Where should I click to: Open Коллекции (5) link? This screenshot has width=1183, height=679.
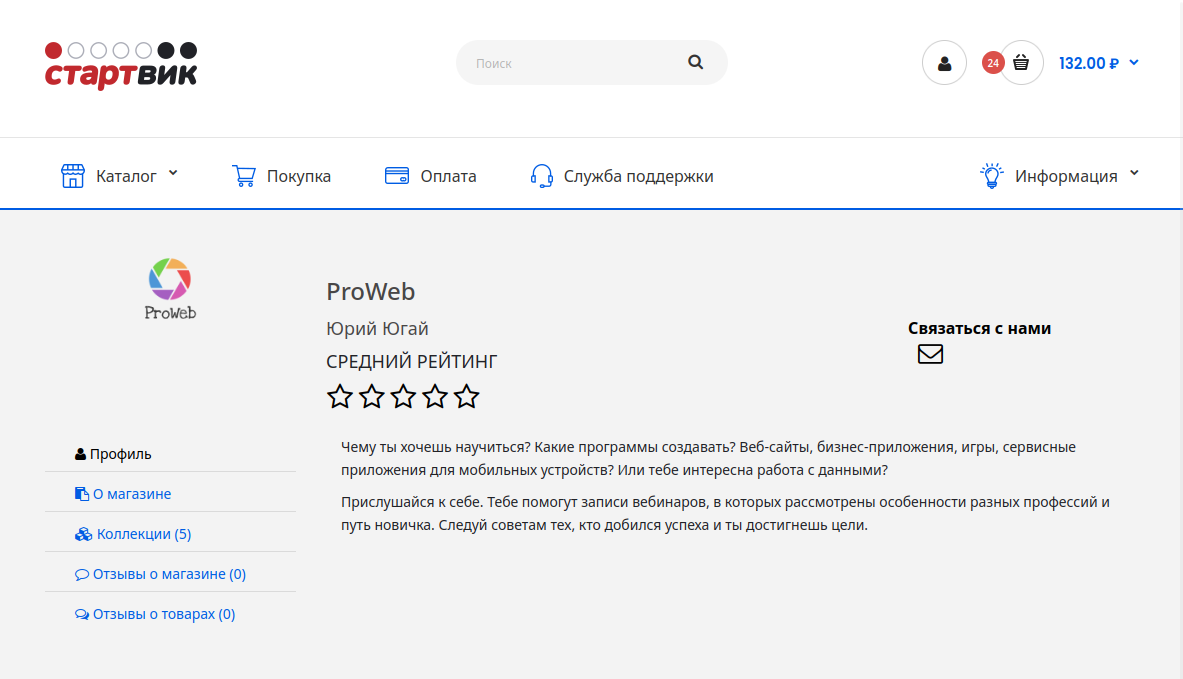[x=143, y=534]
